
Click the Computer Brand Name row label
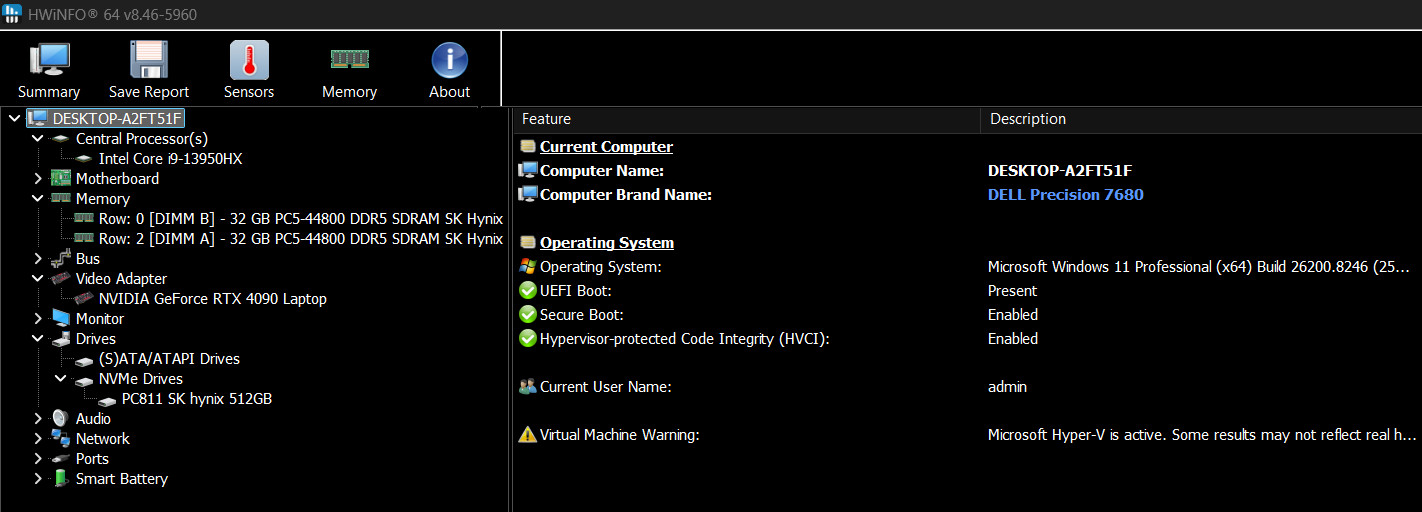626,195
